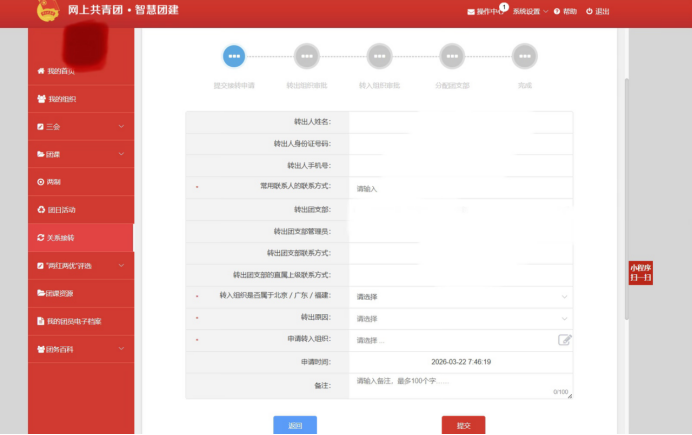
Task: Click the 退出 logout power icon
Action: [x=590, y=12]
